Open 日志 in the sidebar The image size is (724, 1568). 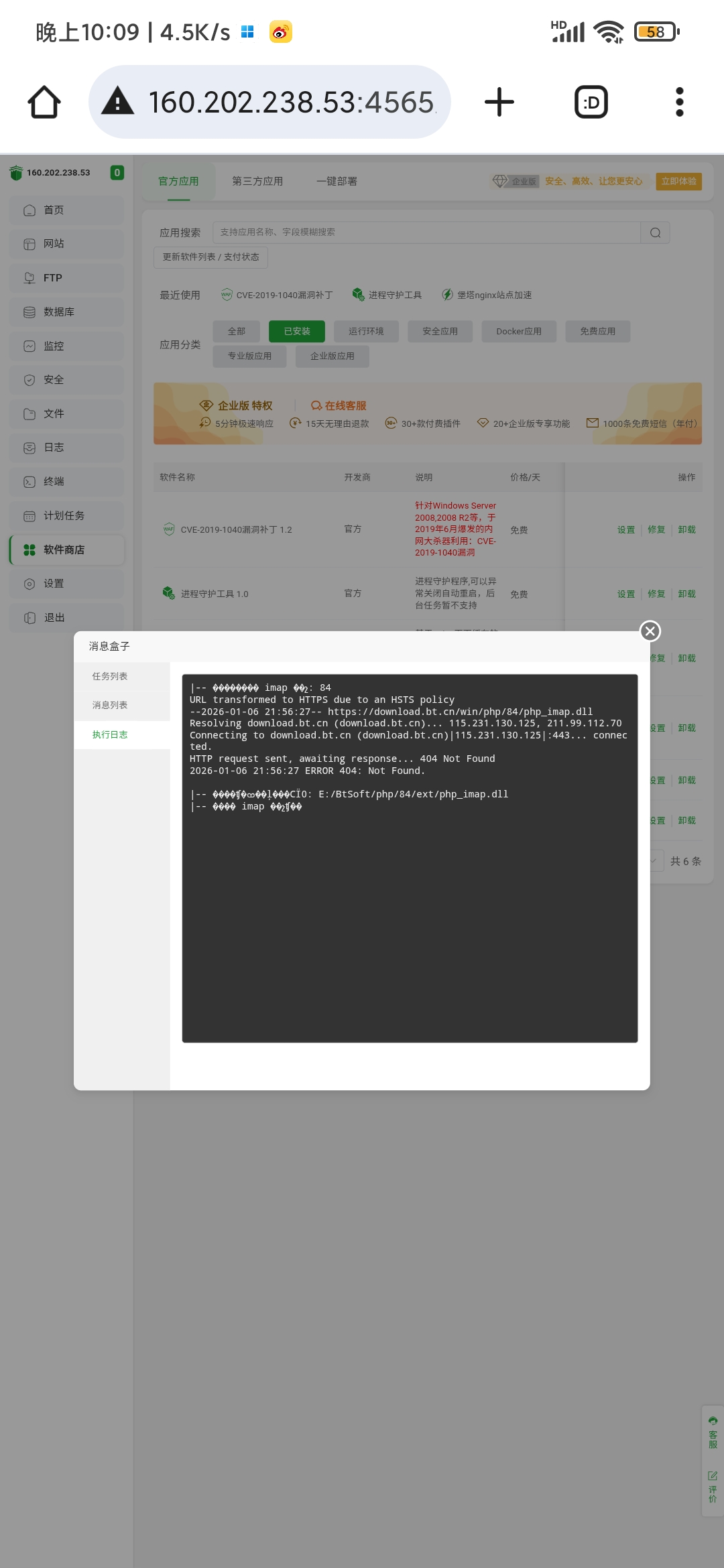coord(66,448)
